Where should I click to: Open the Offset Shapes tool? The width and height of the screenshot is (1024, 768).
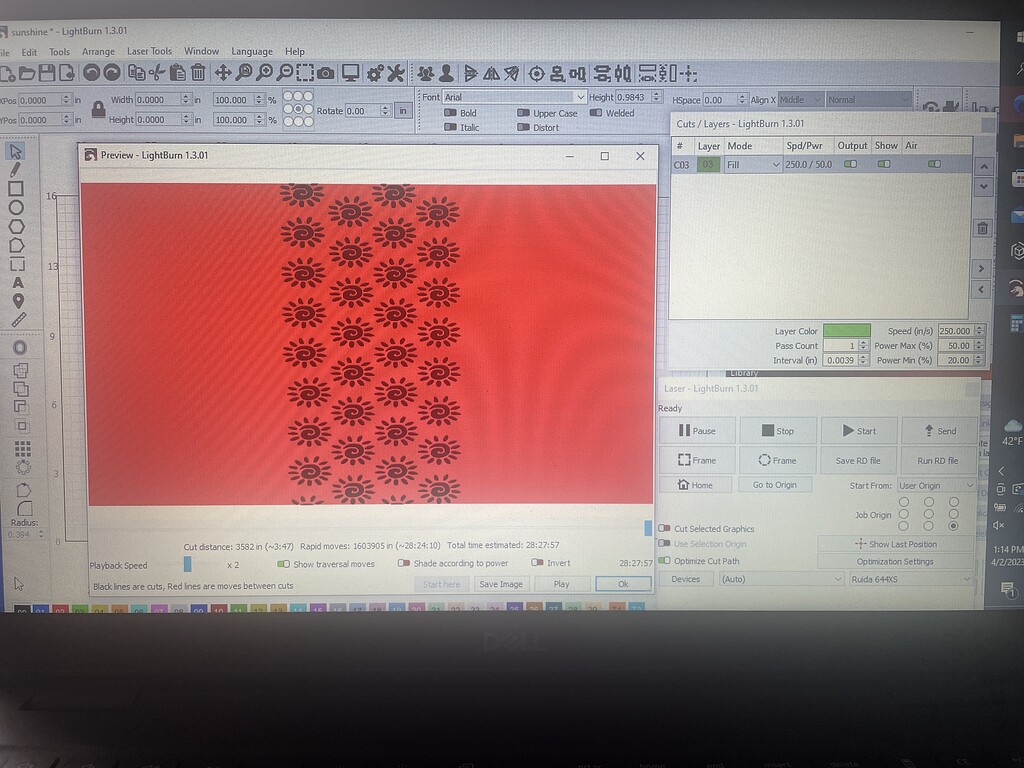tap(20, 347)
